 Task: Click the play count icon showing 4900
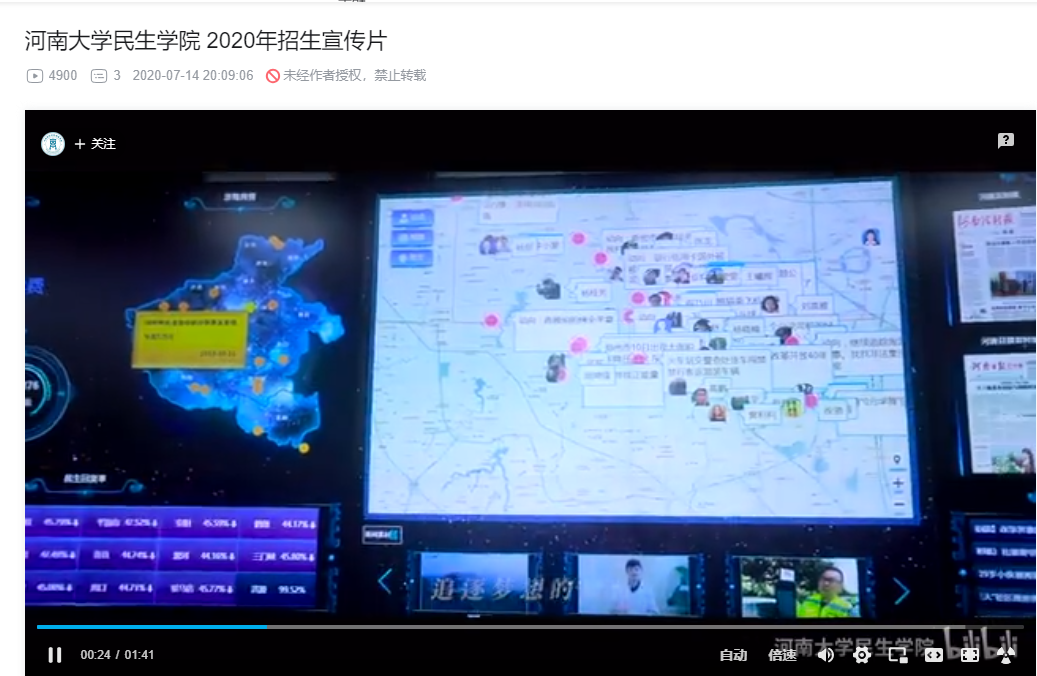(x=35, y=75)
